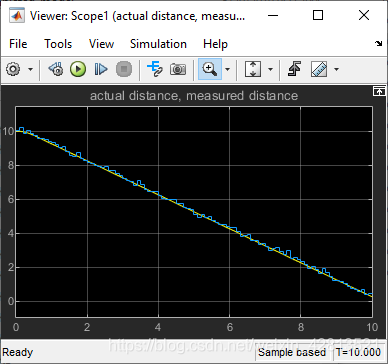Open the View menu
Image resolution: width=388 pixels, height=364 pixels.
(x=101, y=44)
